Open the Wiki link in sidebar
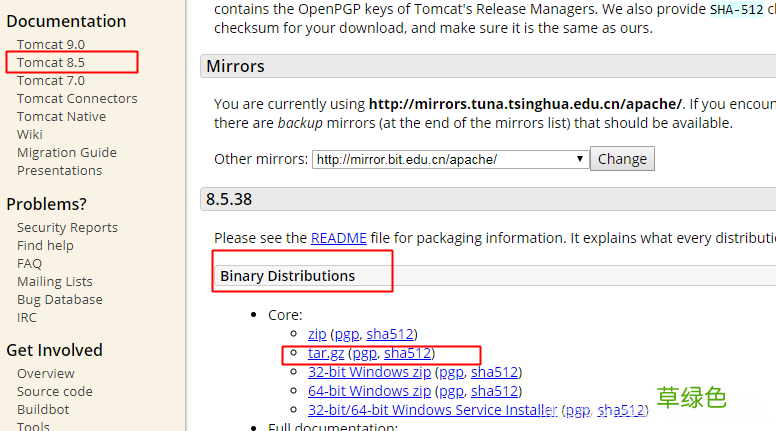 point(30,135)
